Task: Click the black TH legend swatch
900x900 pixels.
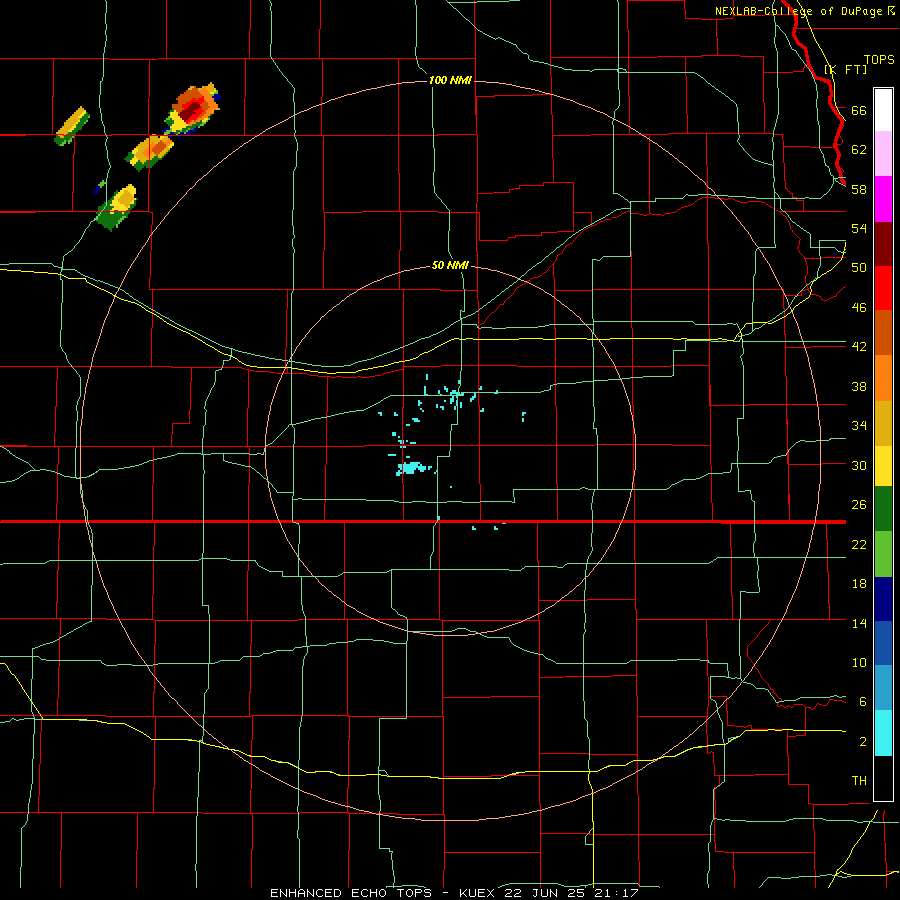Action: (883, 778)
